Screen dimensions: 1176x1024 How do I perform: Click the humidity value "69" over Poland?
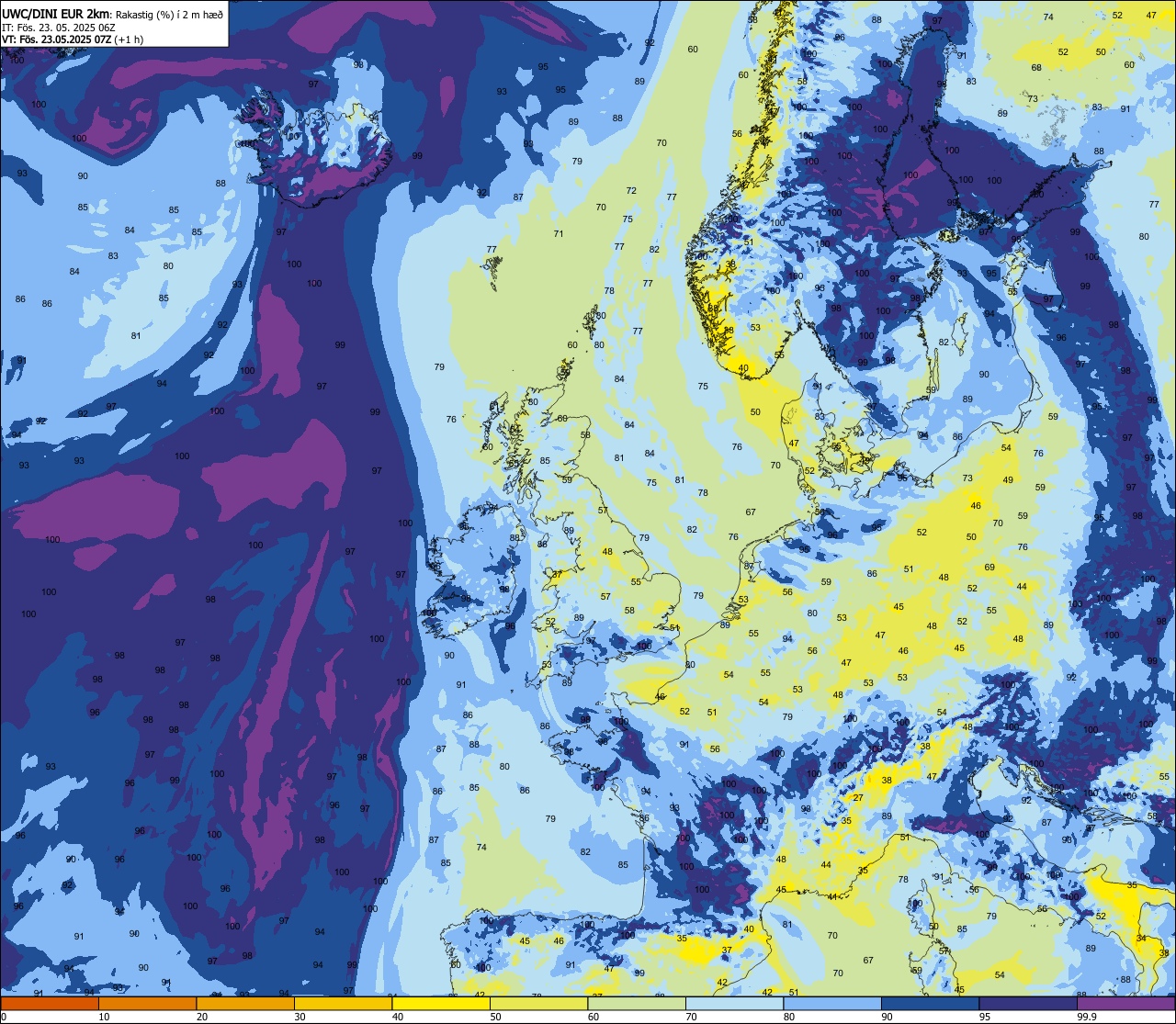click(989, 568)
